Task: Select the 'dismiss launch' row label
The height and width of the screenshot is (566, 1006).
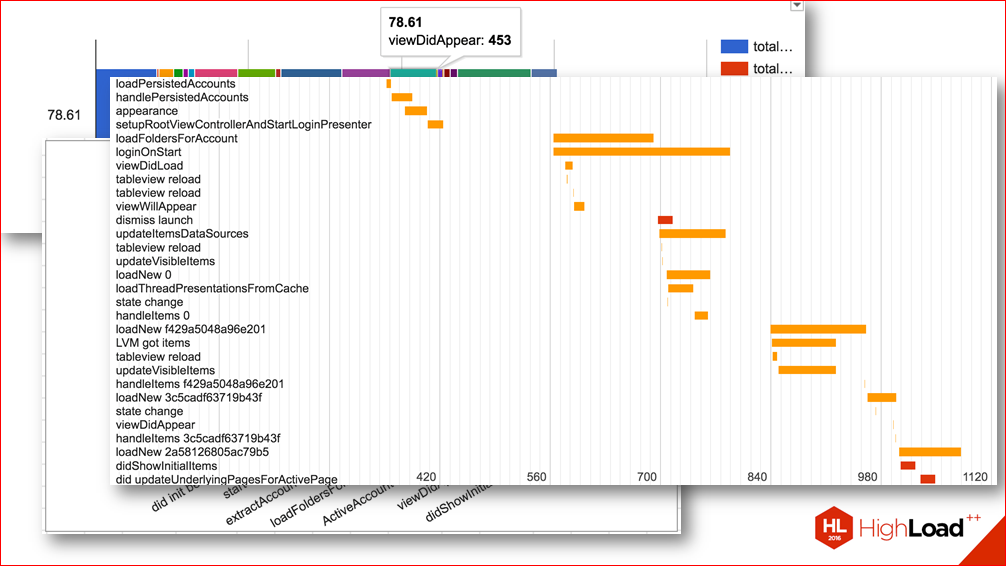Action: [x=154, y=220]
